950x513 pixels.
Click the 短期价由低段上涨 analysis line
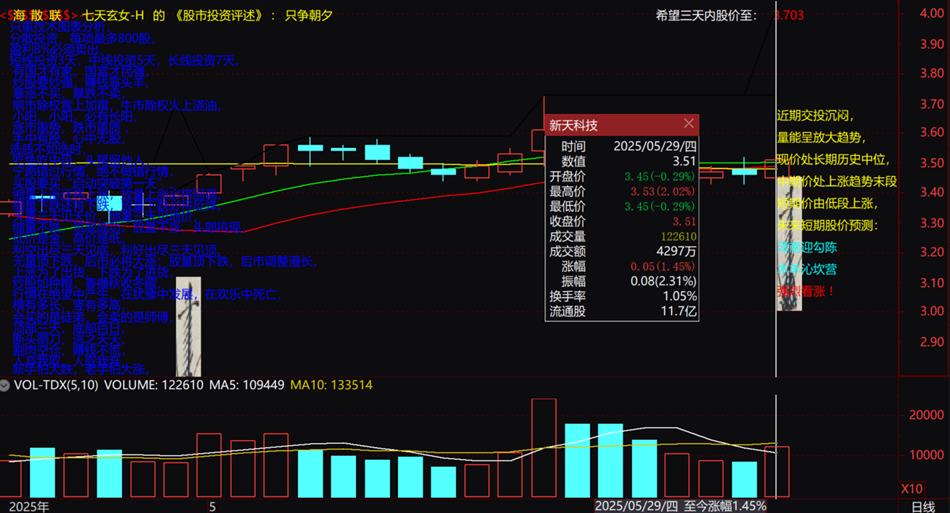828,204
